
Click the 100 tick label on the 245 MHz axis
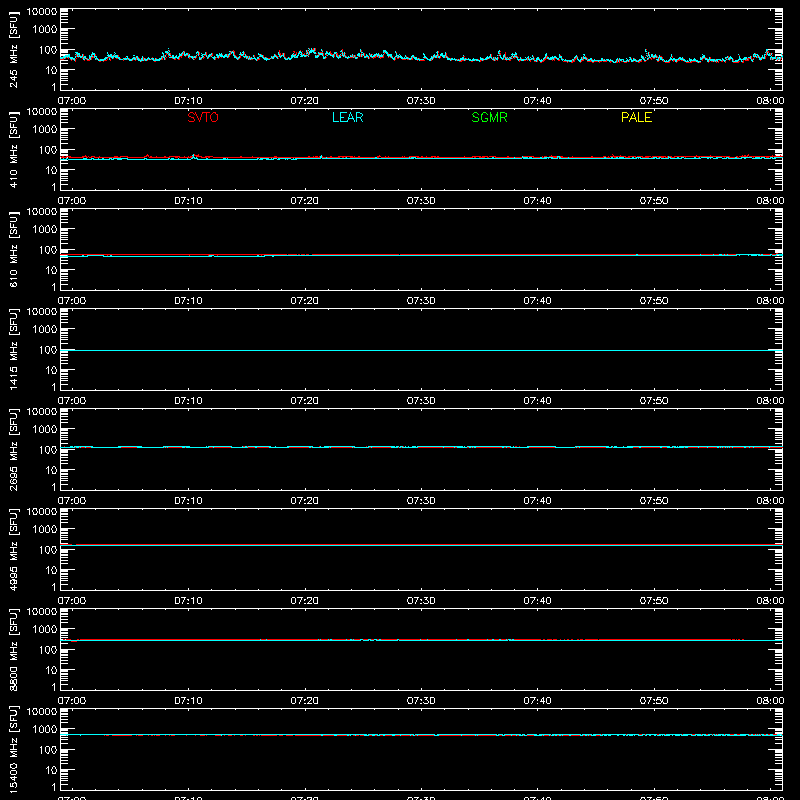pos(48,50)
